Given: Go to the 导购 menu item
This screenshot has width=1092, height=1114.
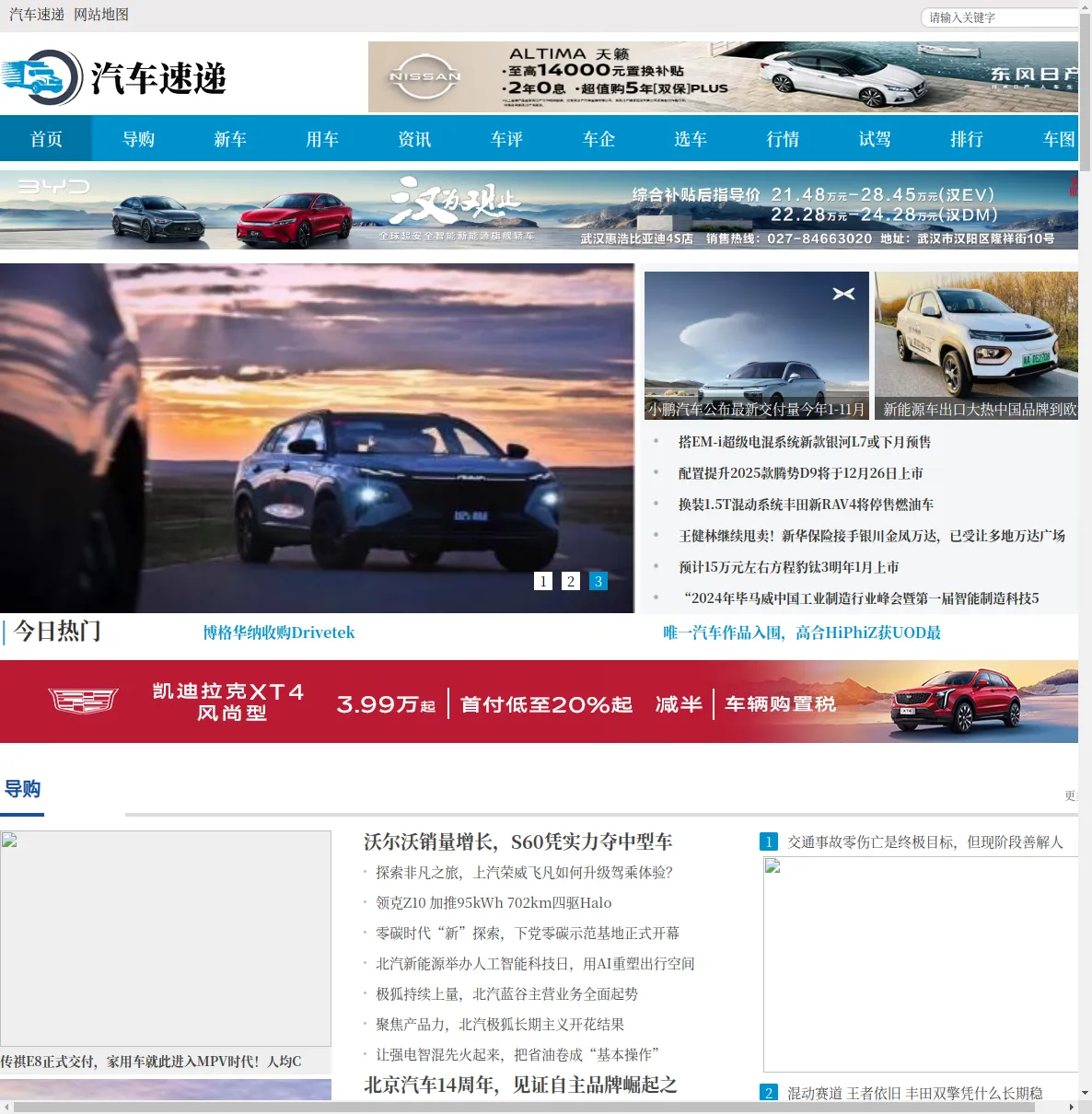Looking at the screenshot, I should pos(138,139).
